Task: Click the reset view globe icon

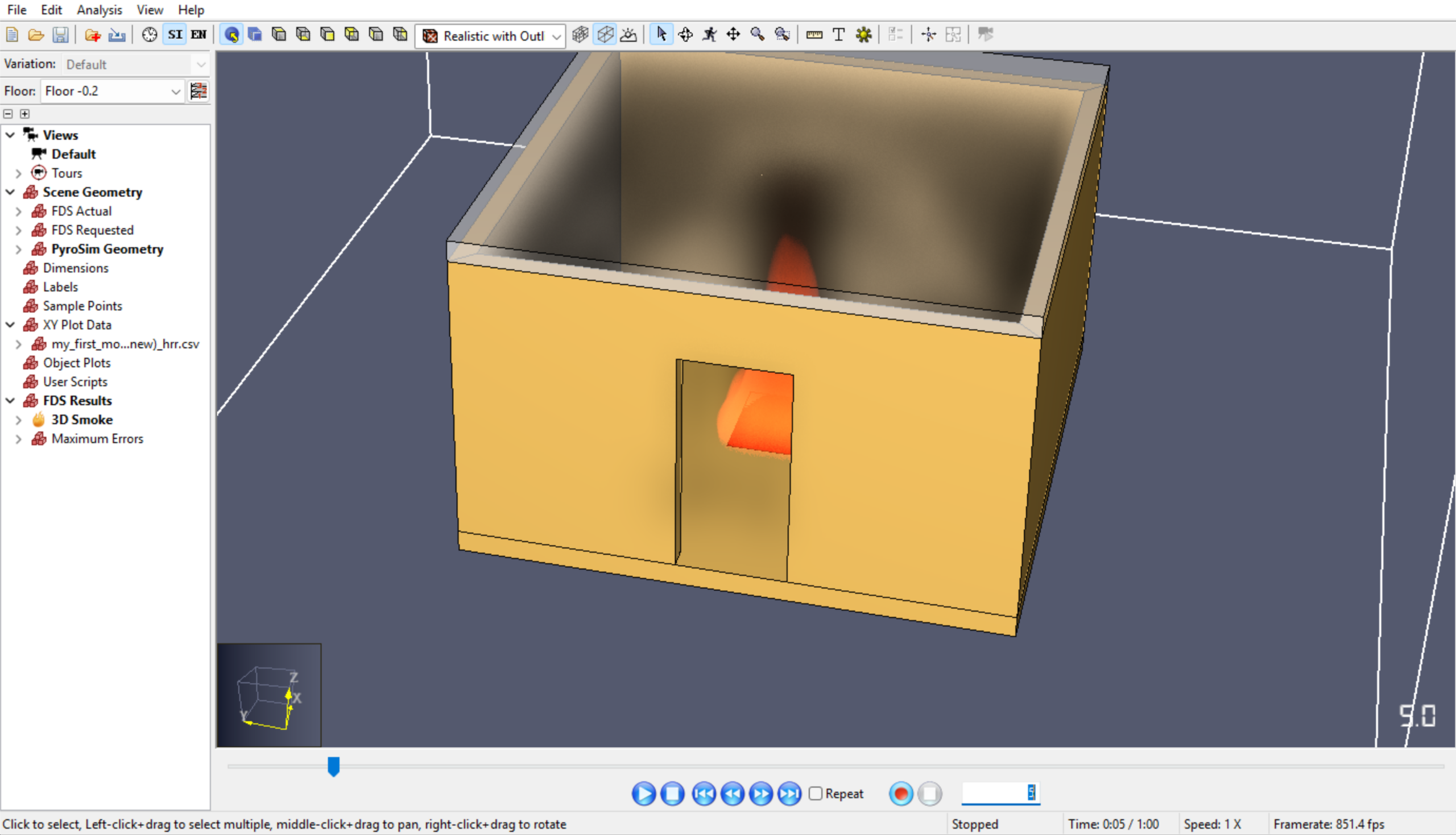Action: tap(231, 35)
